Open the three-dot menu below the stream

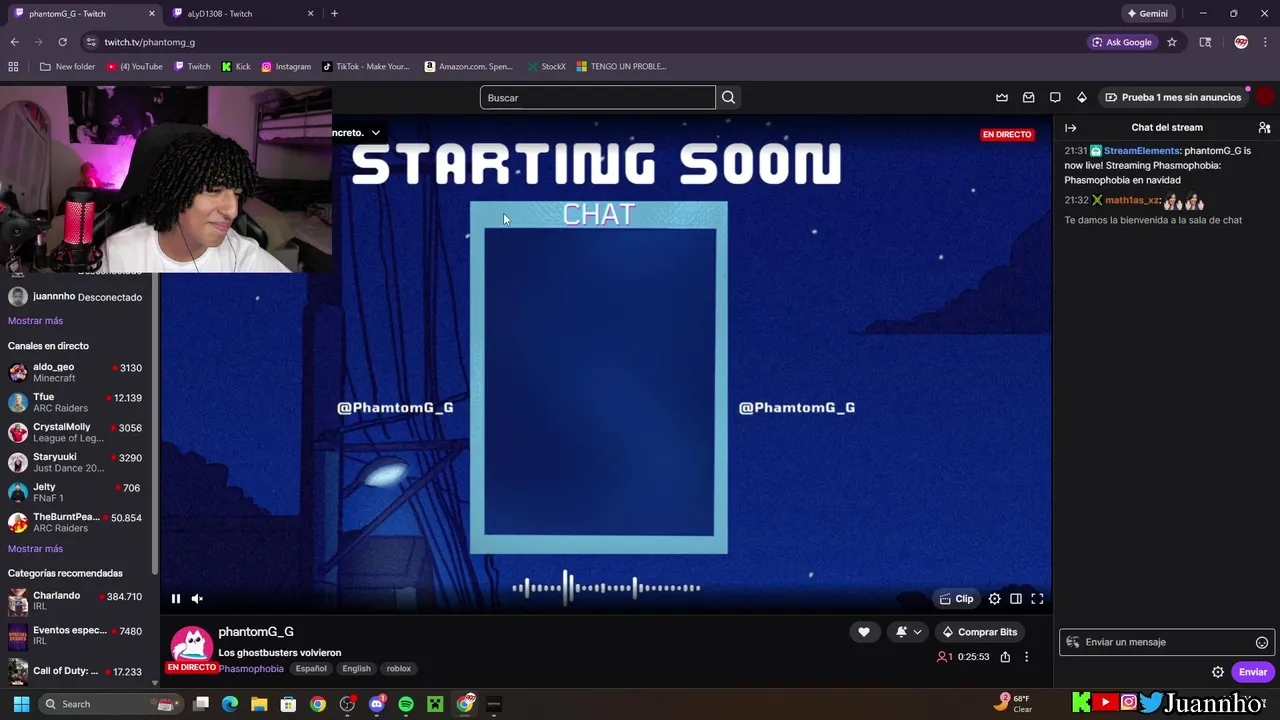[1026, 657]
